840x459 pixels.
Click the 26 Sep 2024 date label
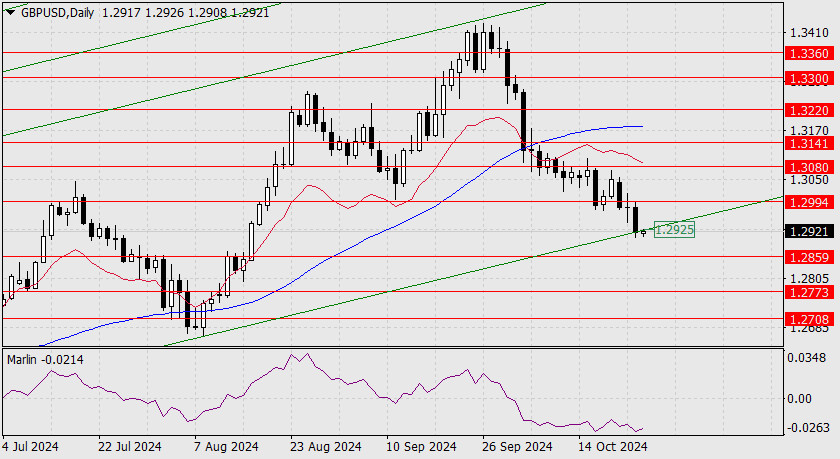(517, 446)
